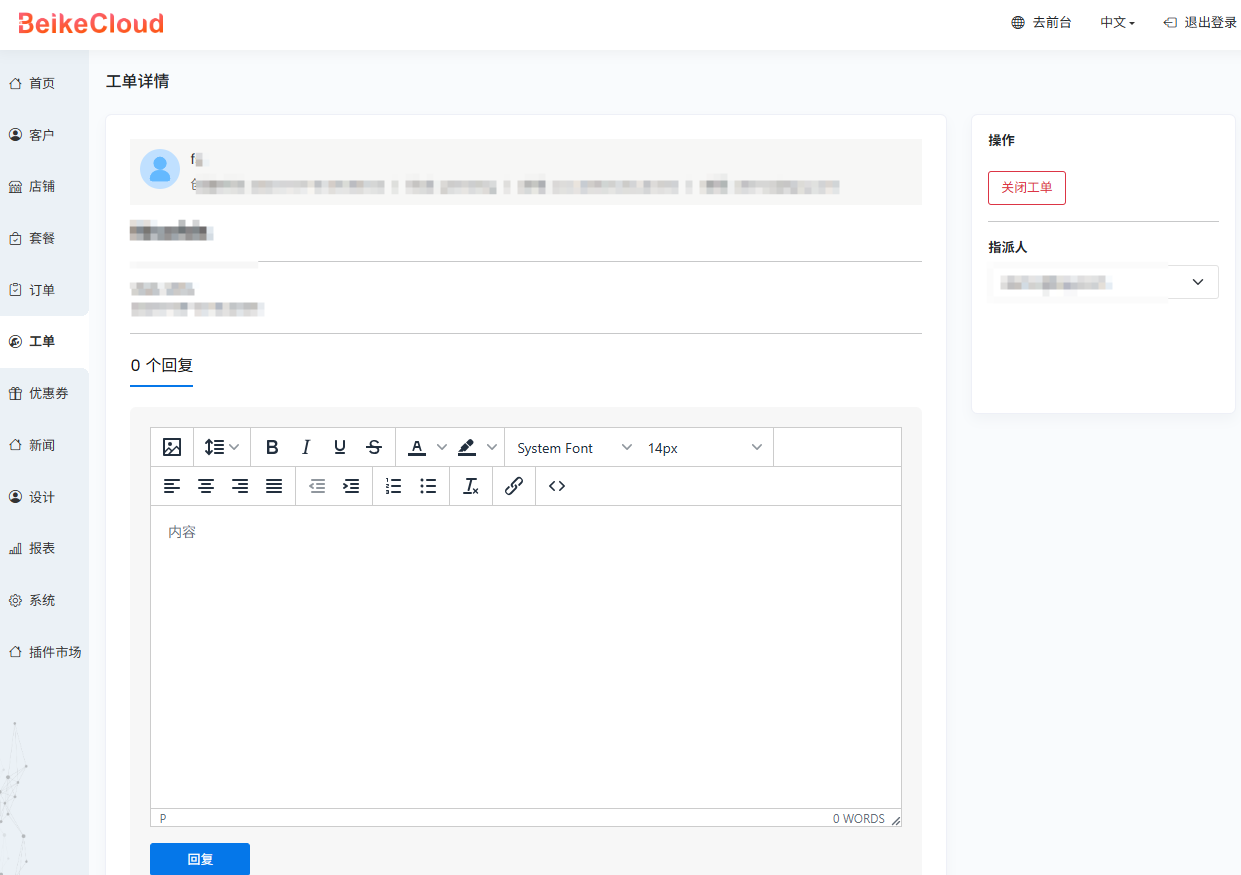Align text left
The height and width of the screenshot is (875, 1241).
(x=172, y=486)
